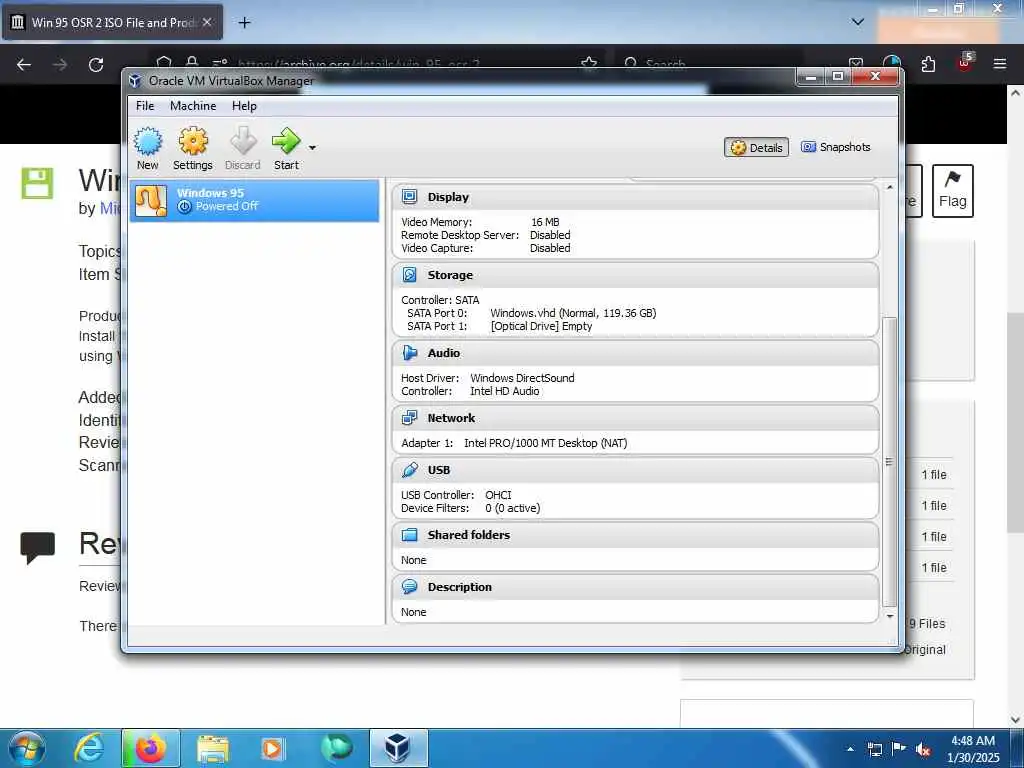Select the Windows 95 virtual machine entry
Image resolution: width=1024 pixels, height=768 pixels.
coord(254,200)
